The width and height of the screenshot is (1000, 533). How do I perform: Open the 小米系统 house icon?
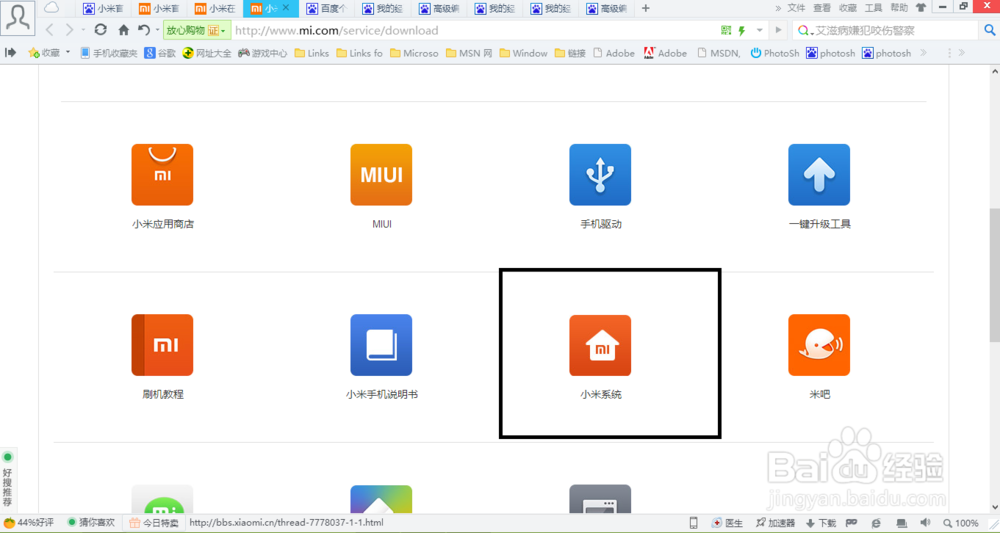600,345
